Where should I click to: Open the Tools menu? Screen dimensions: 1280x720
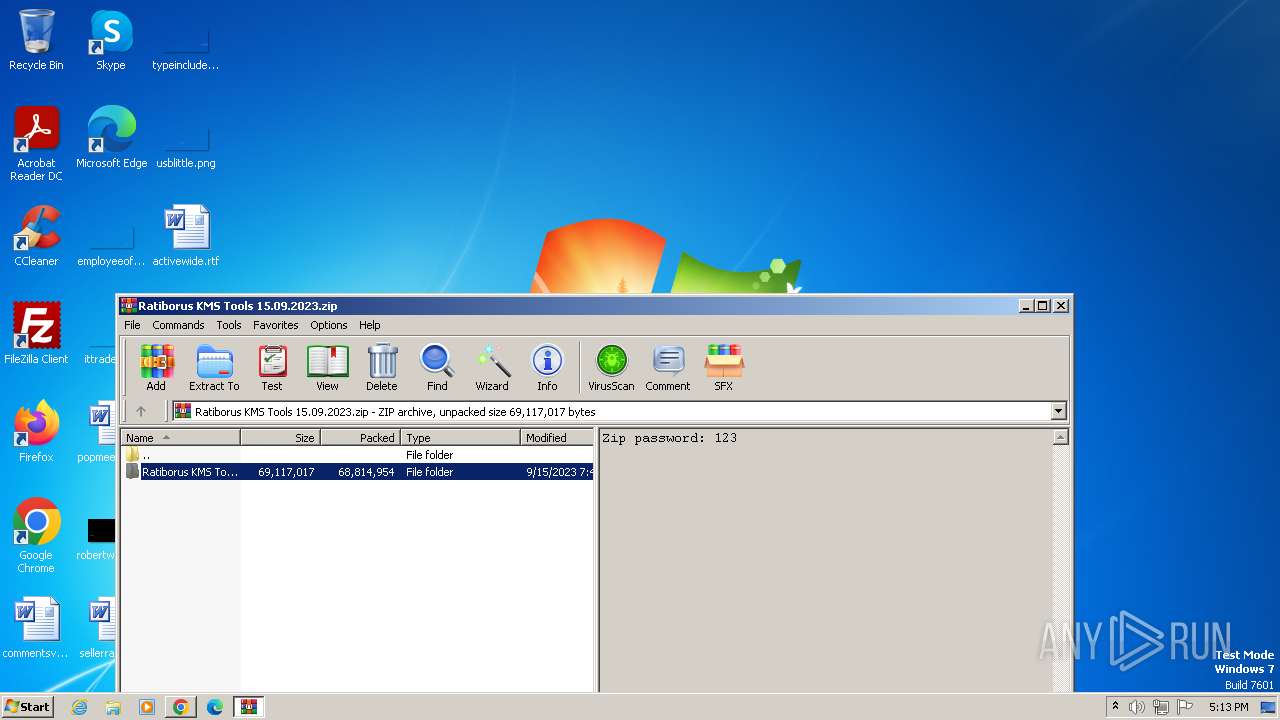coord(229,325)
